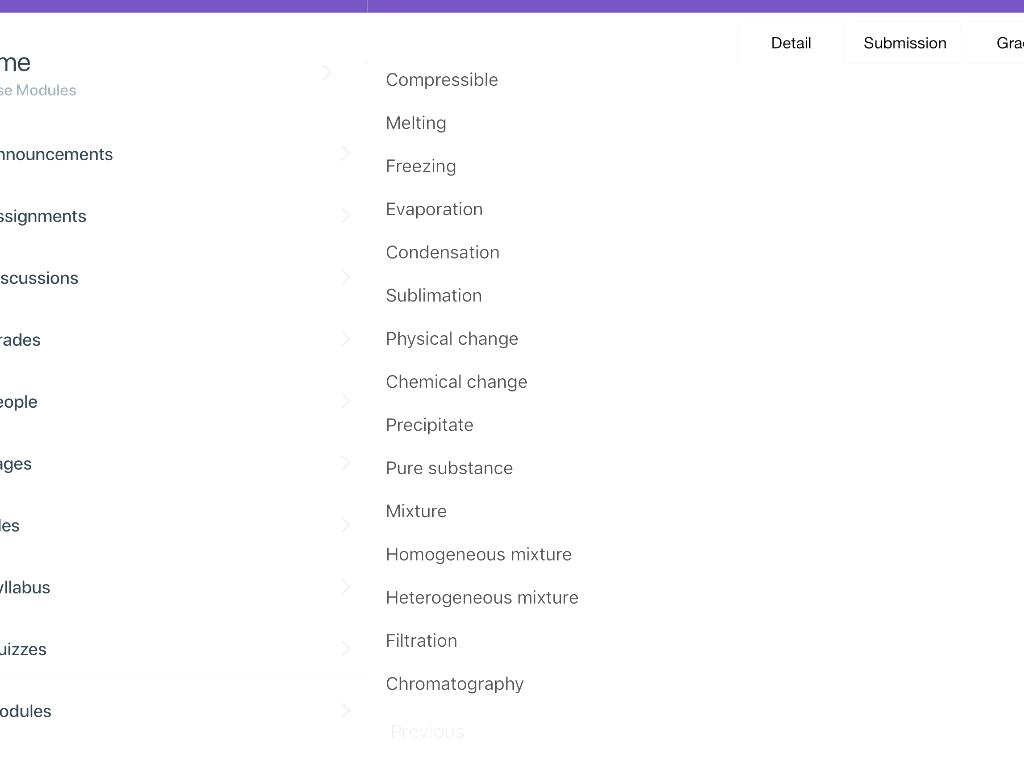Screen dimensions: 1024x768
Task: Click the Chromatography term
Action: pos(454,684)
